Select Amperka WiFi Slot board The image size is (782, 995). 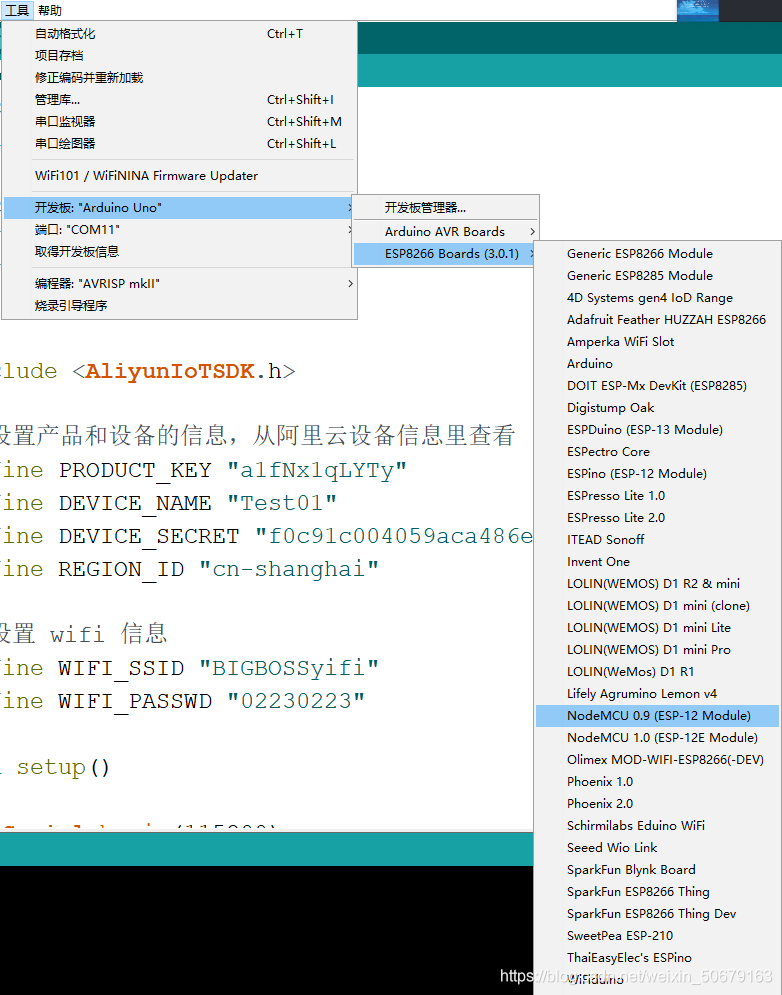click(658, 342)
